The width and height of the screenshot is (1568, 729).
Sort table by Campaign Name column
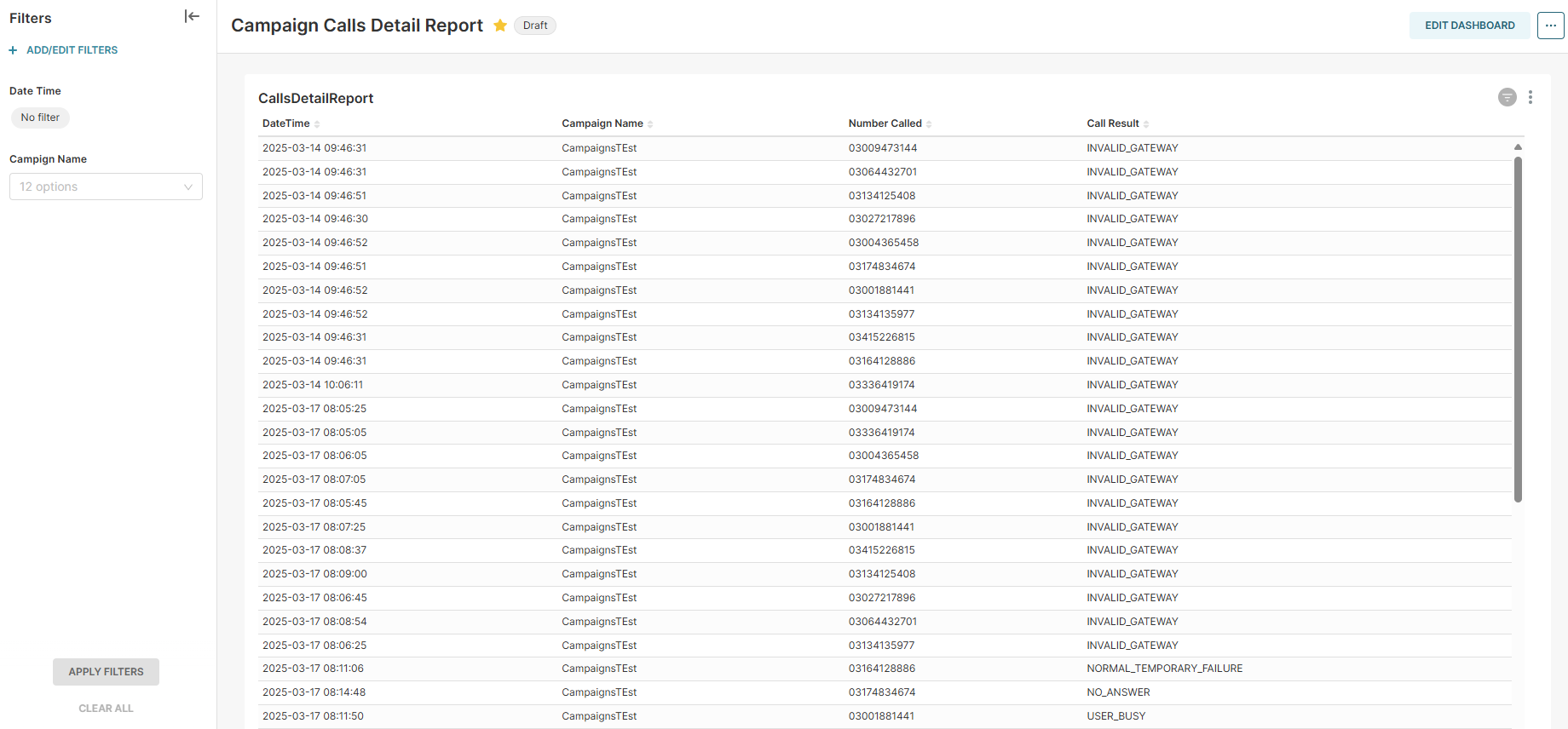(602, 123)
